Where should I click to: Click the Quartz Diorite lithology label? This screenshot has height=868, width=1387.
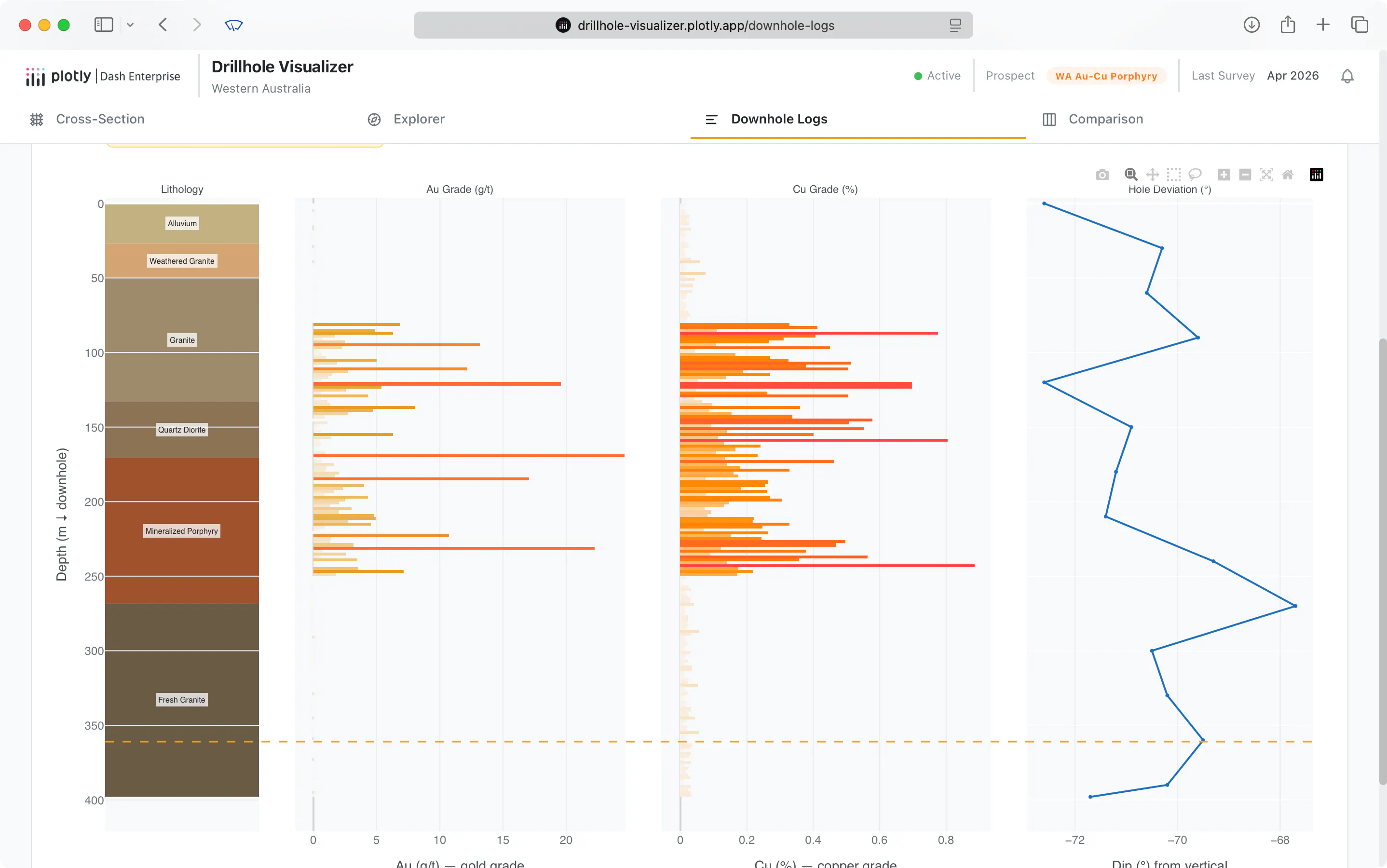pyautogui.click(x=181, y=429)
